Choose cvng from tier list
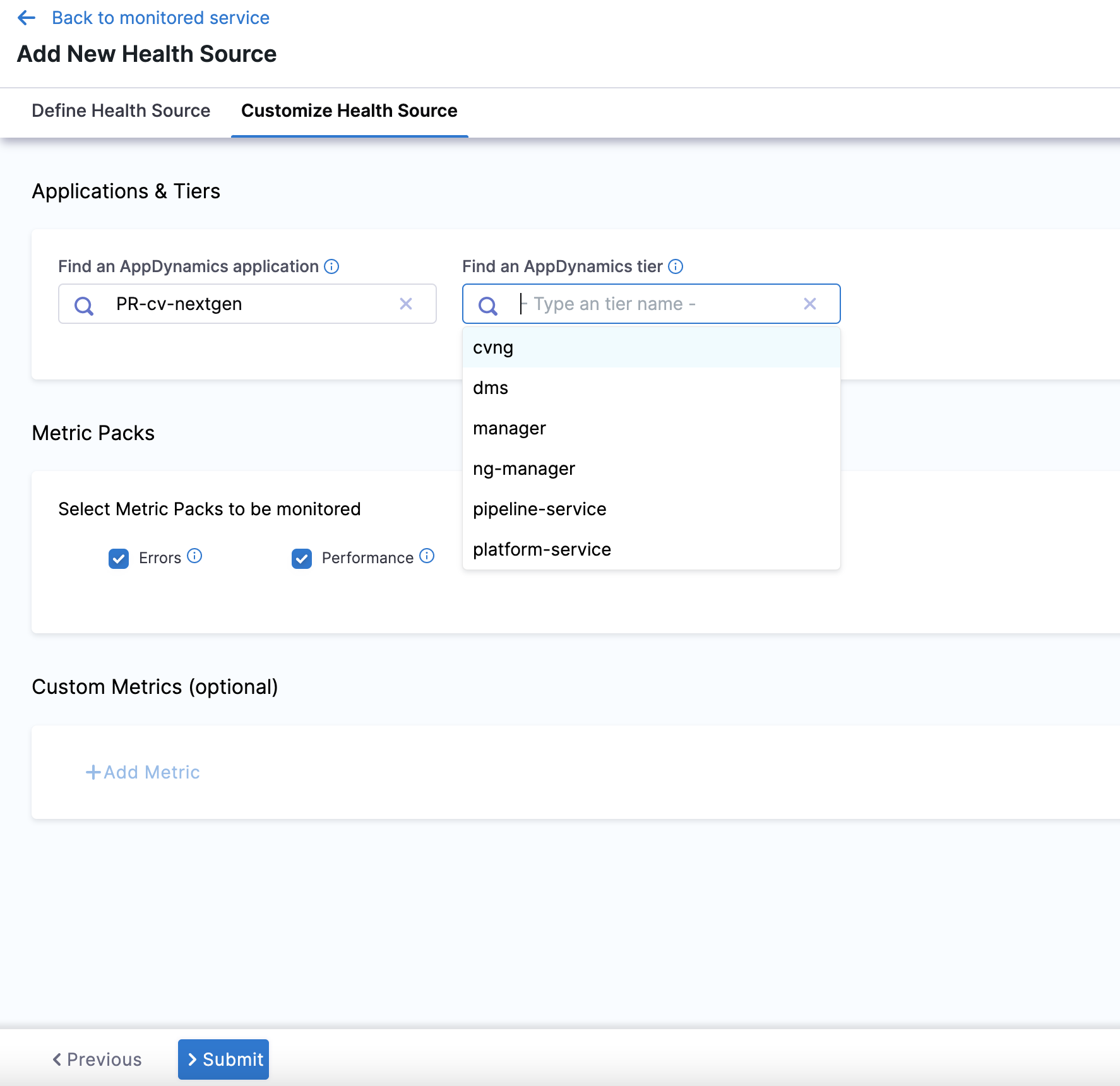This screenshot has width=1120, height=1086. (x=651, y=347)
